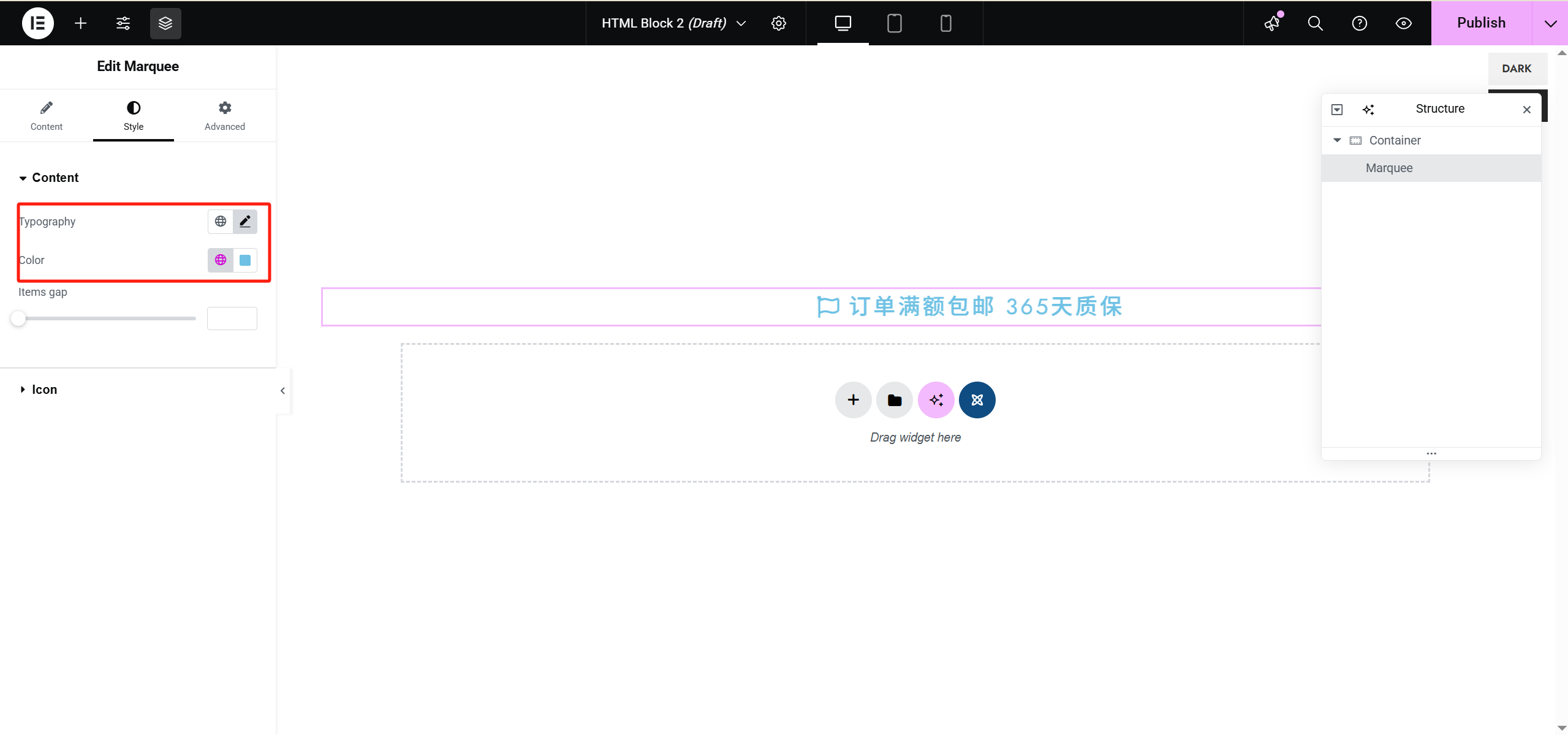
Task: Switch to the Advanced tab
Action: pos(224,115)
